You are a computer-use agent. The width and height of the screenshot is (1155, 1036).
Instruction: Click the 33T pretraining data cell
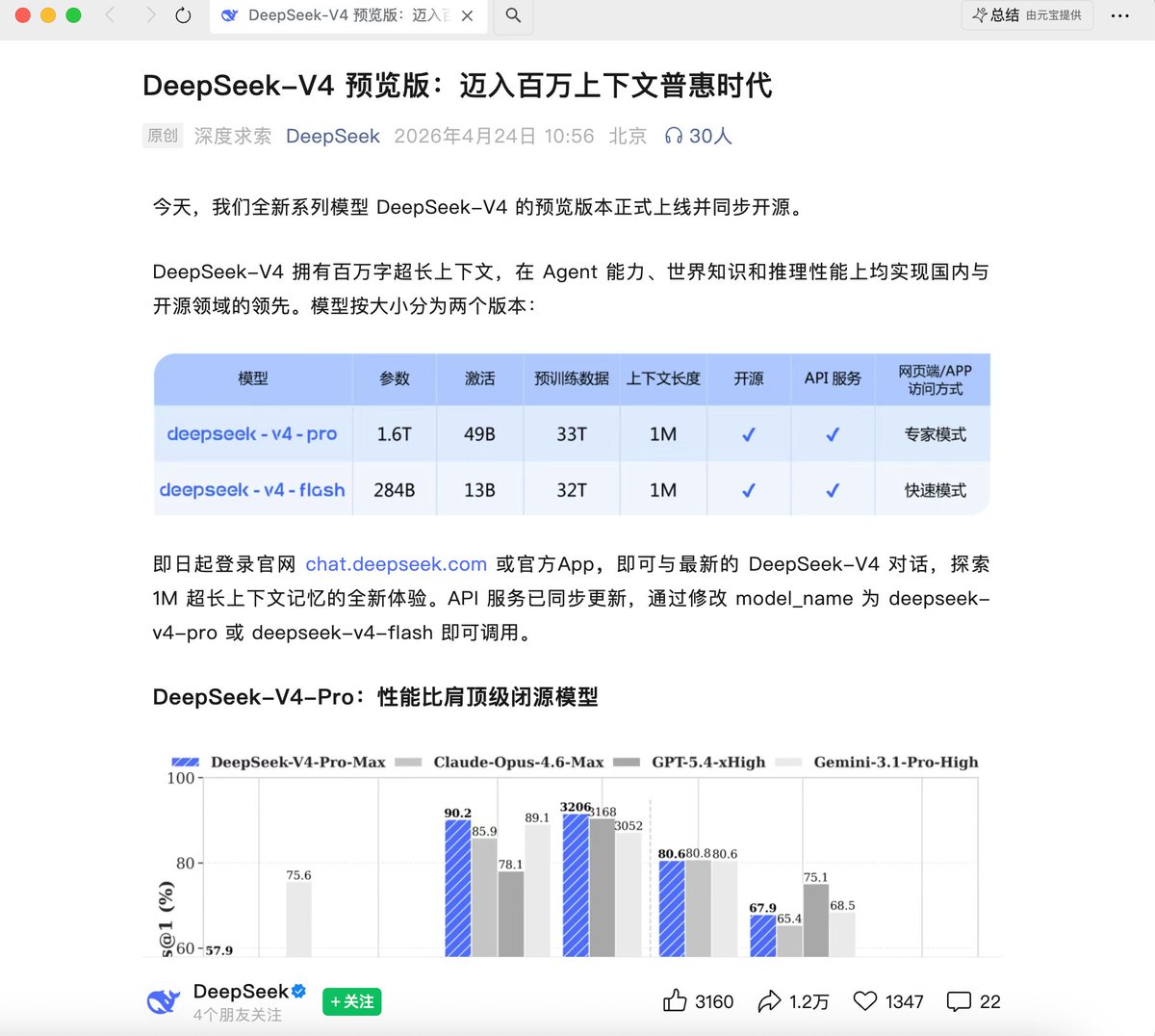pos(572,434)
